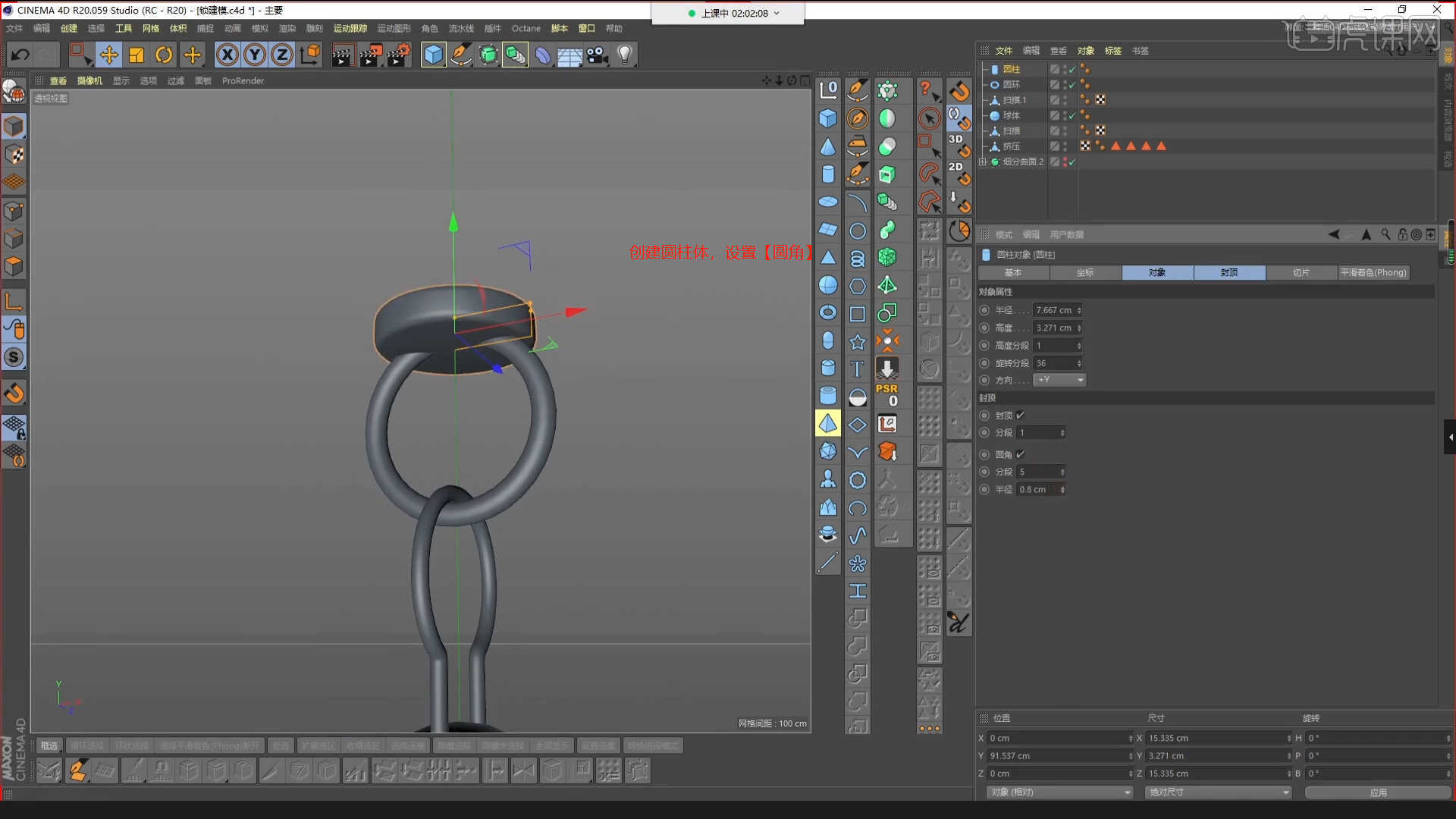
Task: Click the fillet 半径 0.8 cm input field
Action: (x=1037, y=489)
